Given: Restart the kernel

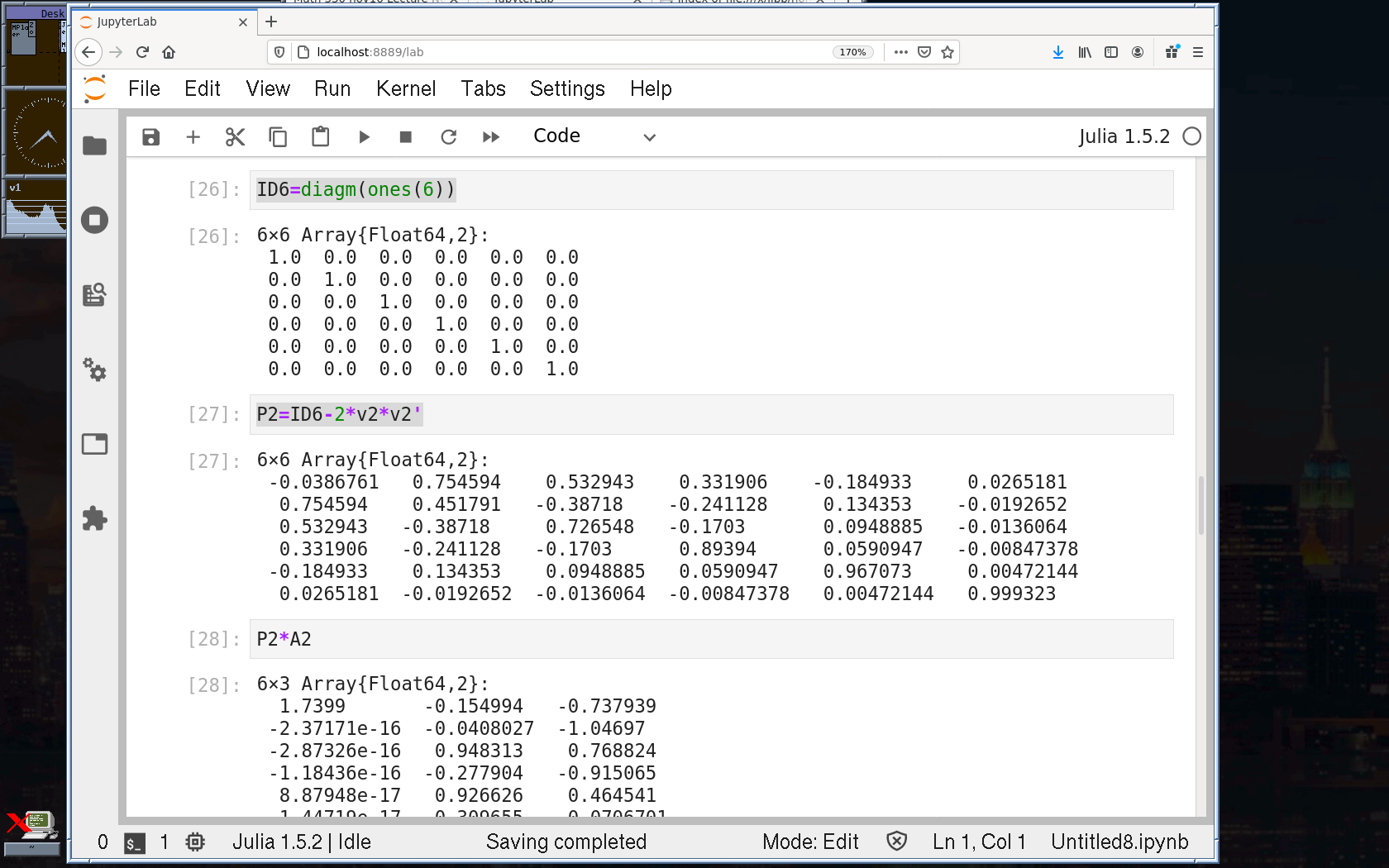Looking at the screenshot, I should tap(448, 137).
